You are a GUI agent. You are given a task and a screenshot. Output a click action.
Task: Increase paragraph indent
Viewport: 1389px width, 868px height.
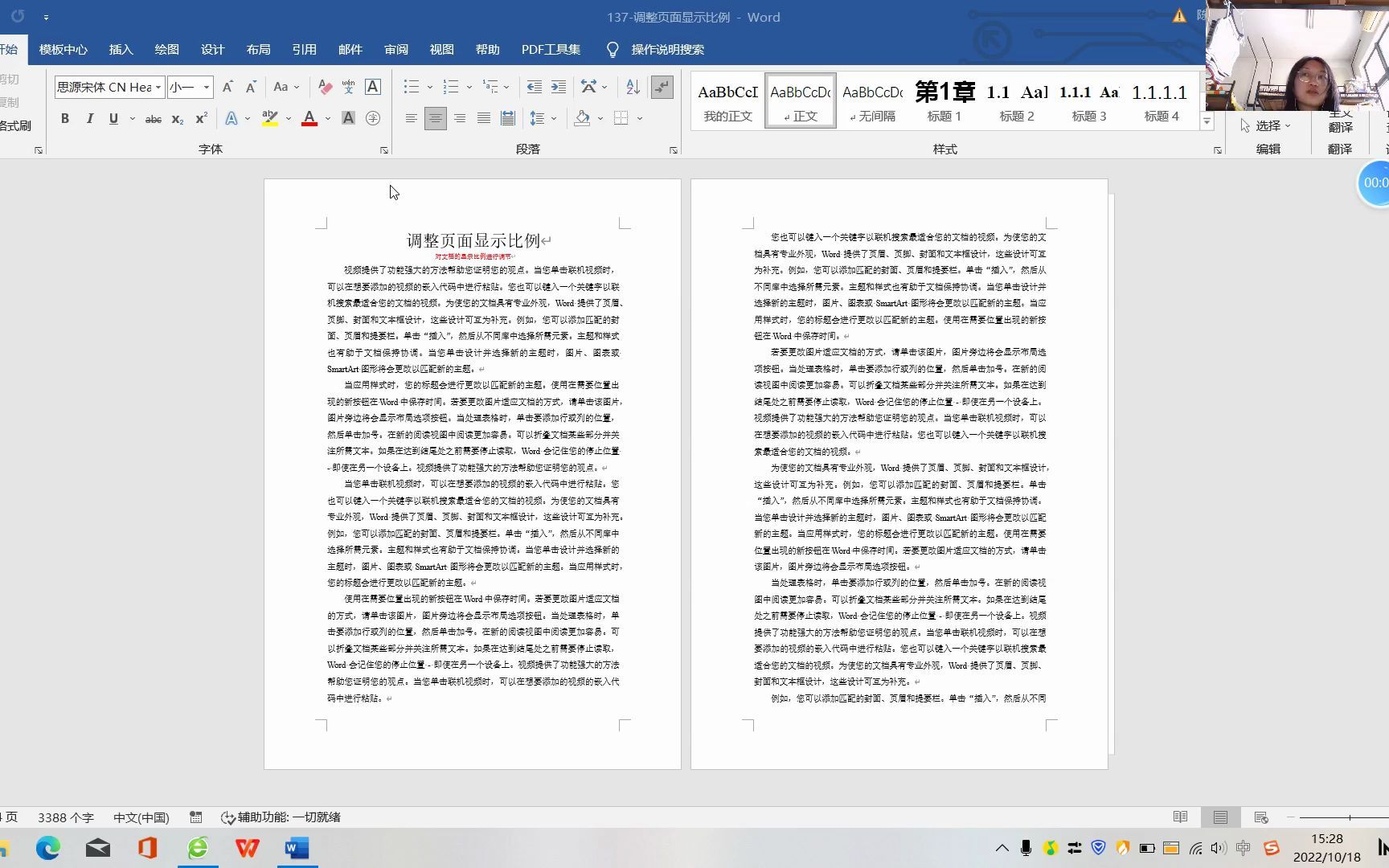tap(559, 87)
